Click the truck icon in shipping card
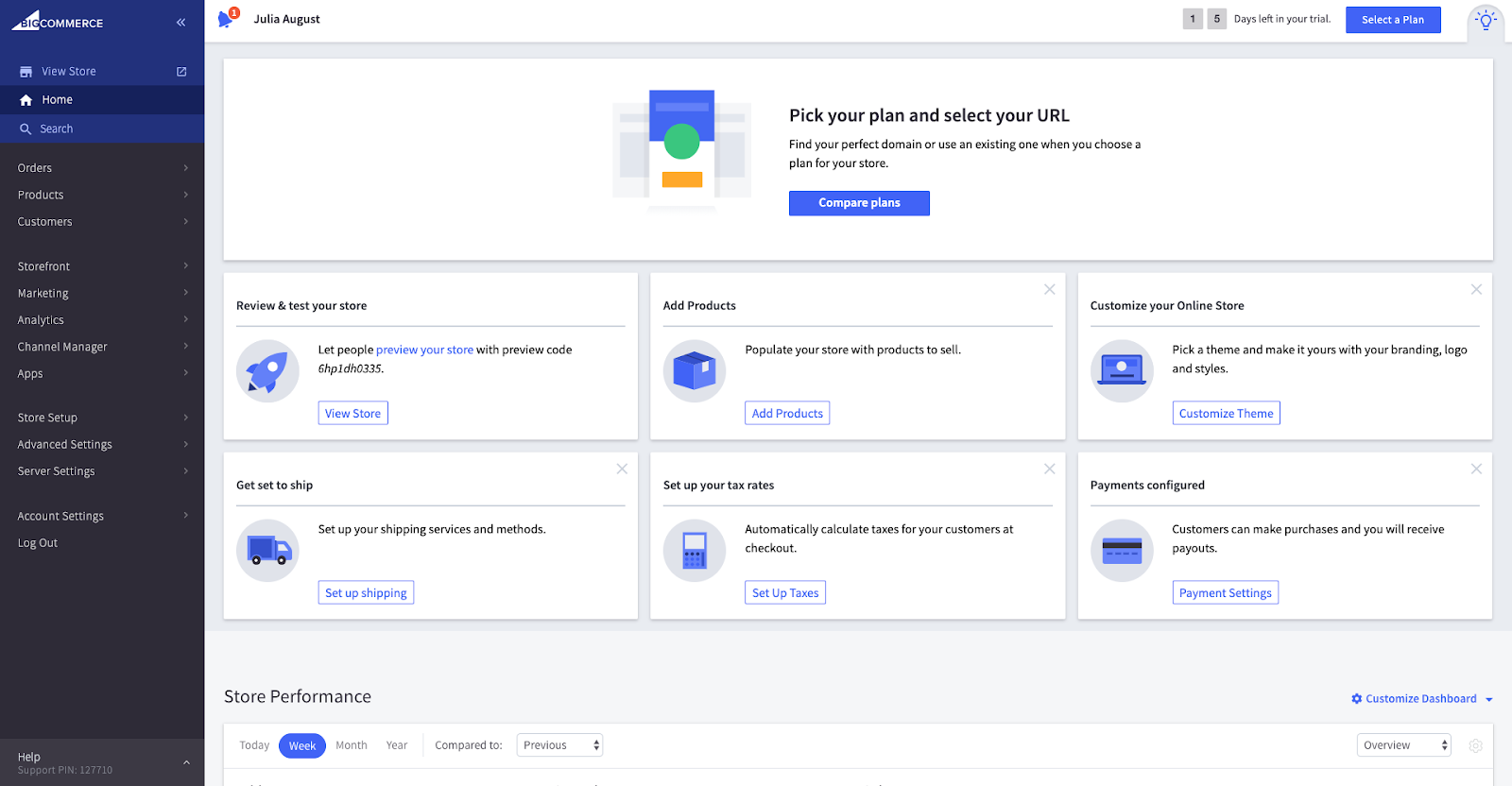This screenshot has width=1512, height=786. click(267, 551)
